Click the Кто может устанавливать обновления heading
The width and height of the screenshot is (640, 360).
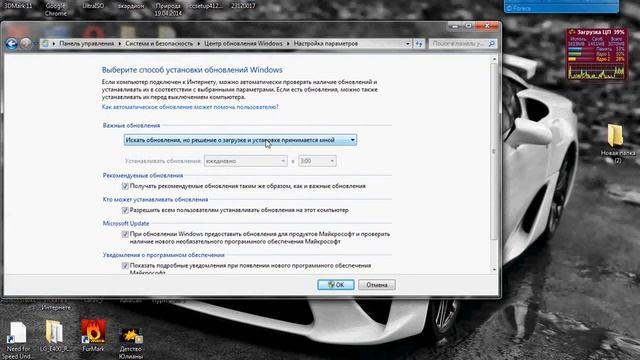point(156,200)
